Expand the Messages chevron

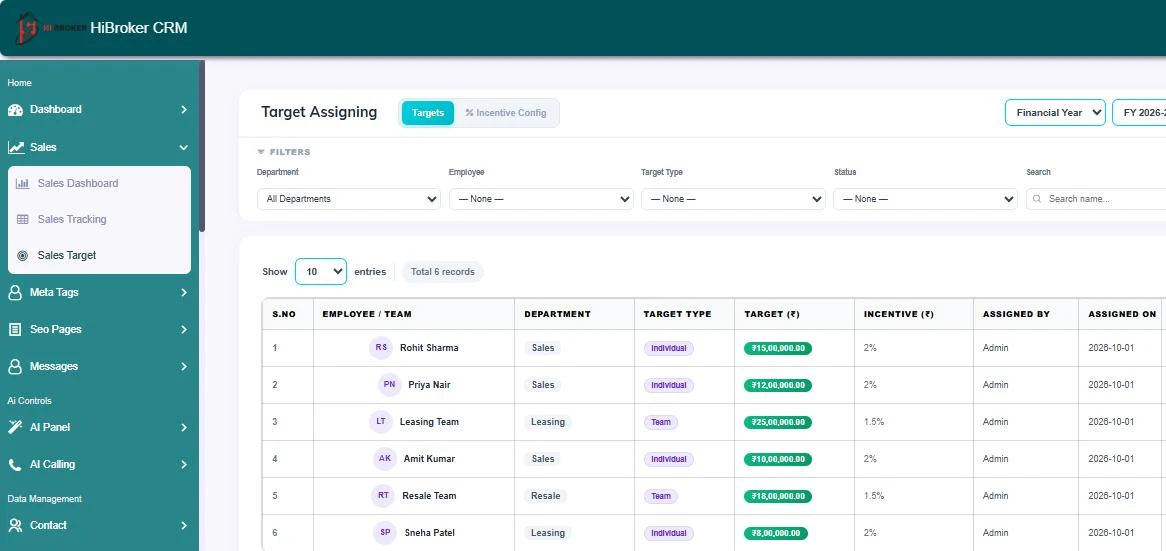184,367
